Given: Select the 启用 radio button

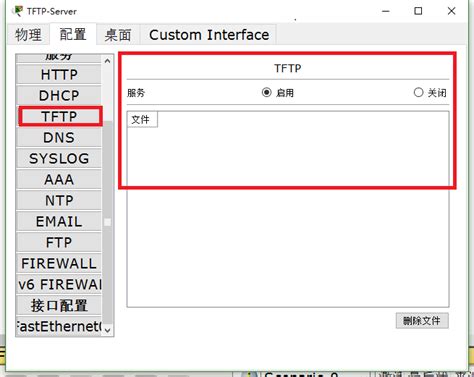Looking at the screenshot, I should coord(267,92).
